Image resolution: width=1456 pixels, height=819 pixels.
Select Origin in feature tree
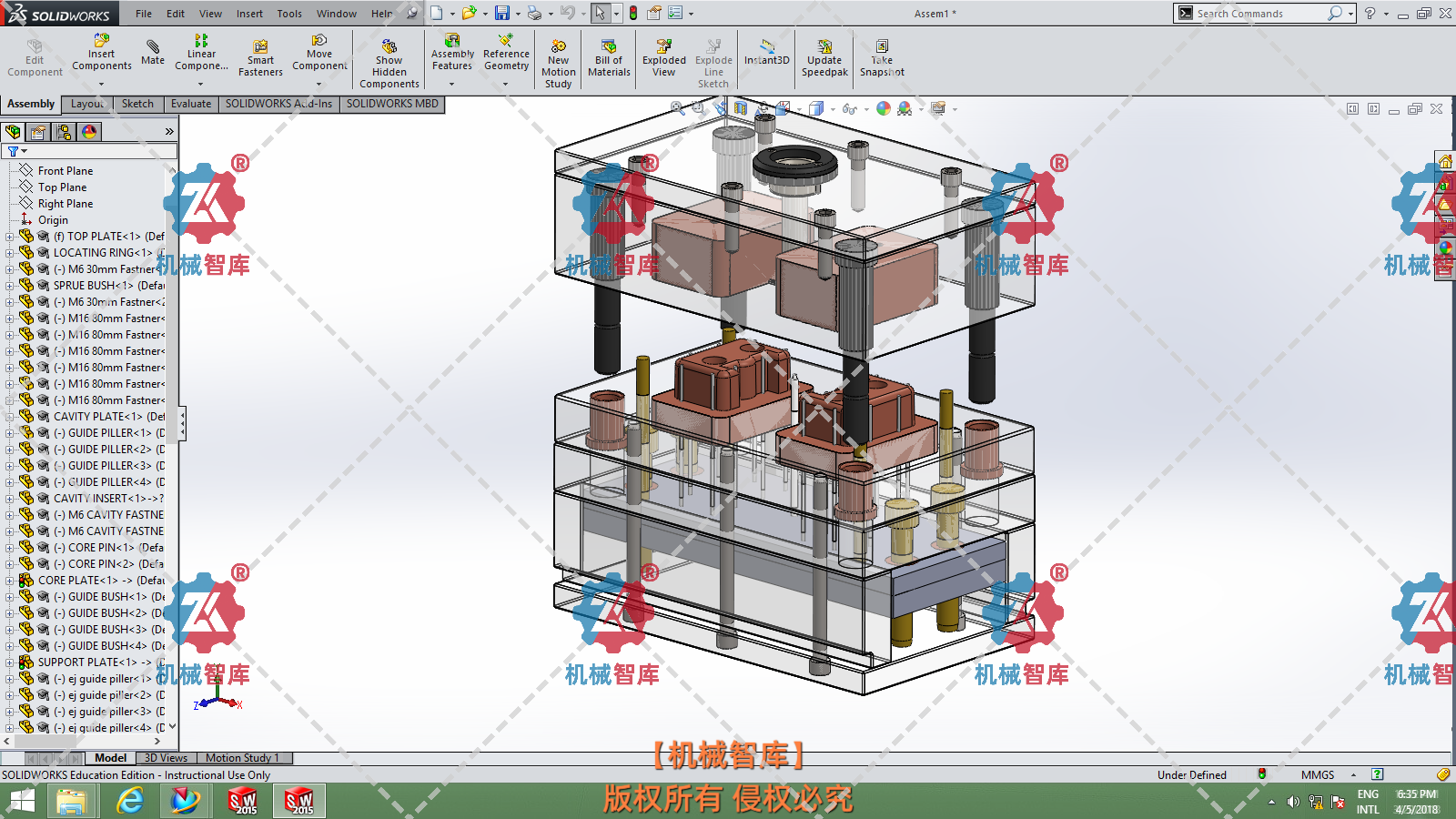click(x=53, y=220)
